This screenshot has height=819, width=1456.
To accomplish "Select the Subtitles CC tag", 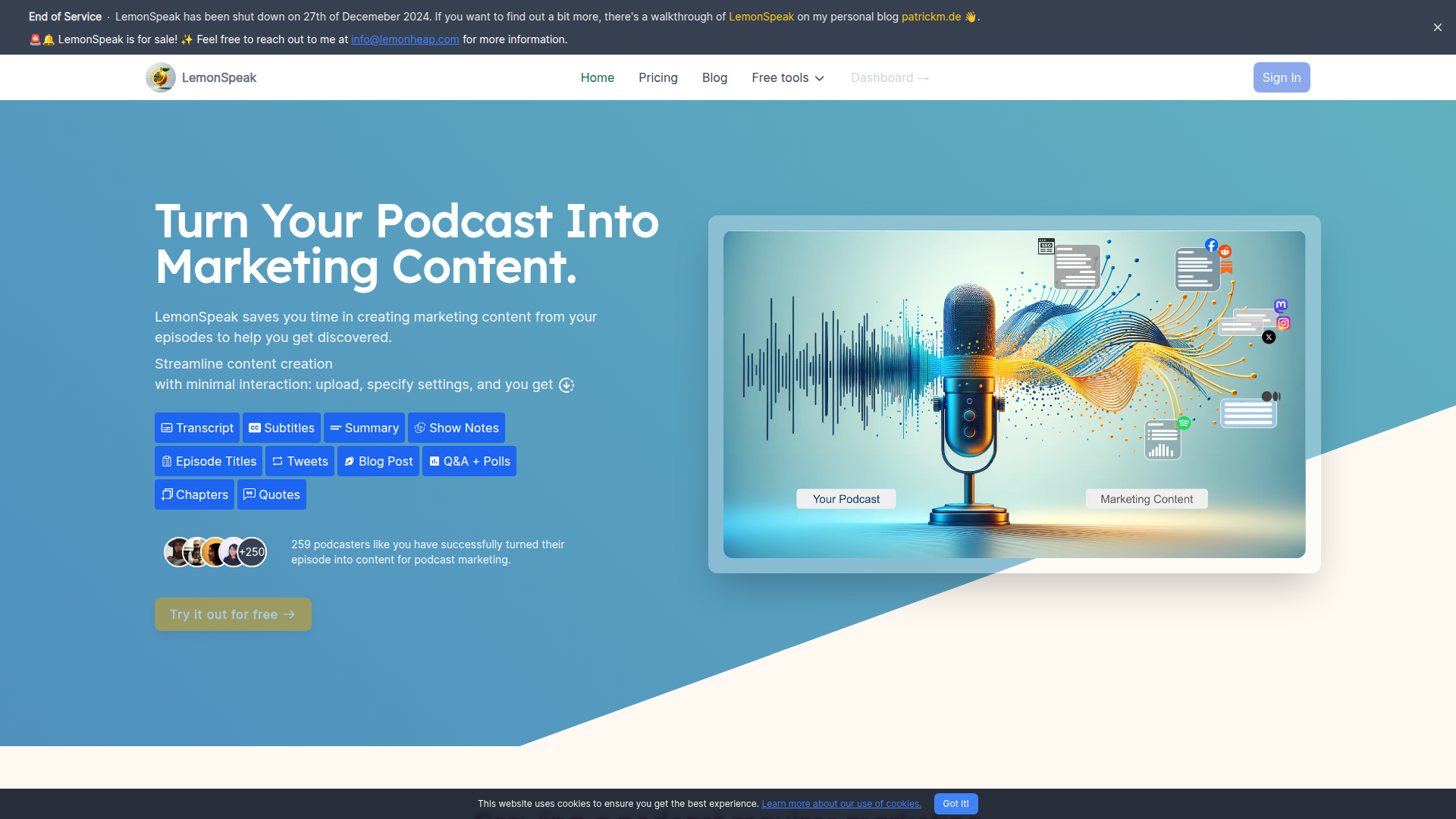I will 281,428.
